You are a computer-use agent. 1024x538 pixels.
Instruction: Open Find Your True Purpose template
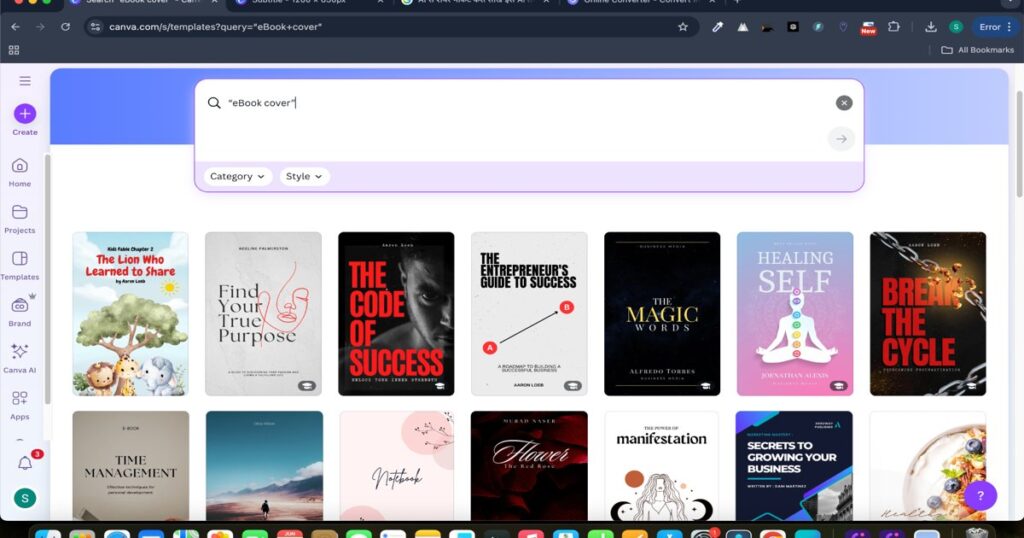click(263, 313)
